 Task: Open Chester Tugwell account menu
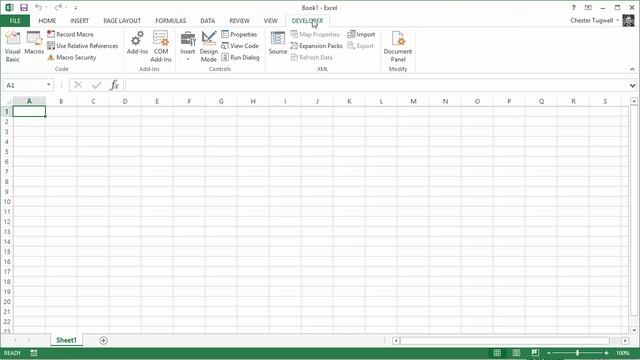[x=595, y=20]
